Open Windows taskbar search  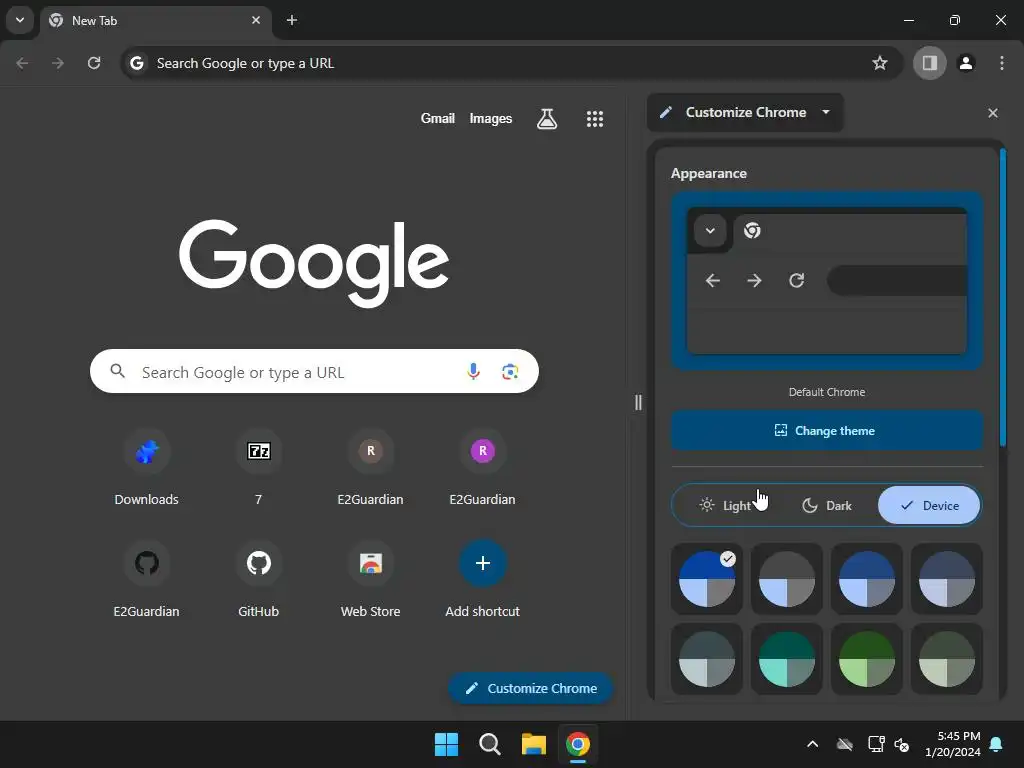pos(490,744)
